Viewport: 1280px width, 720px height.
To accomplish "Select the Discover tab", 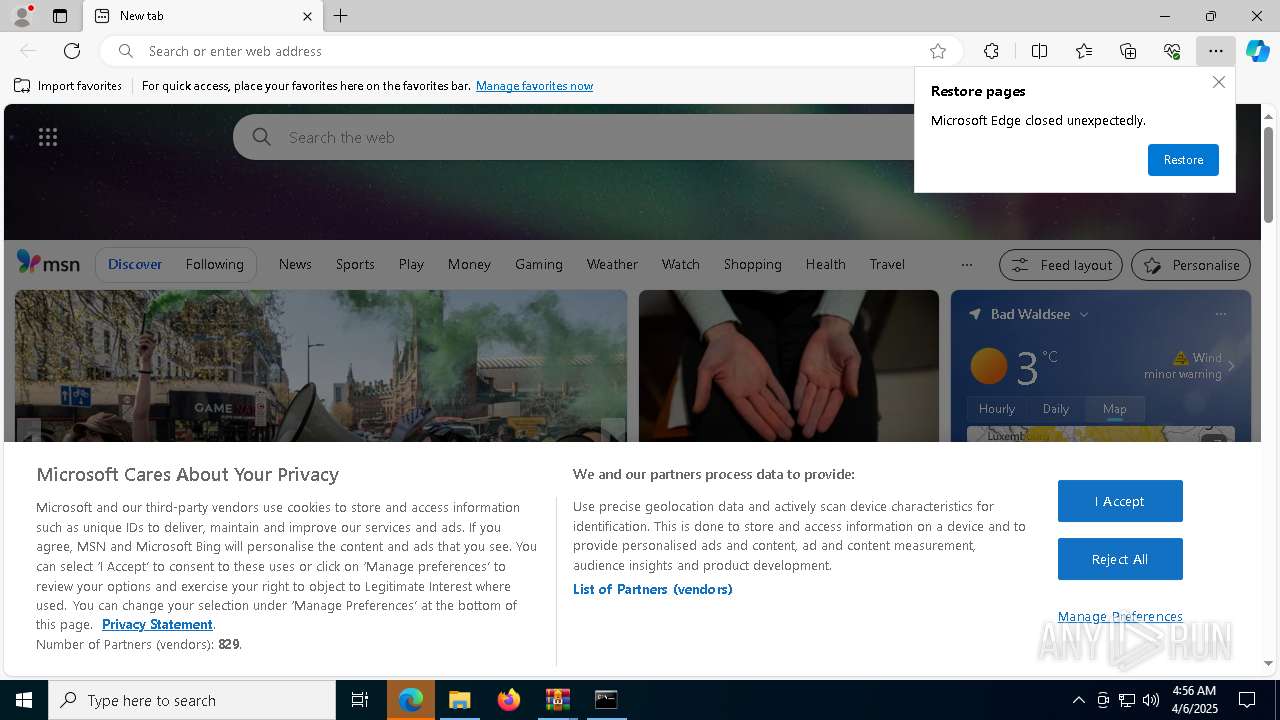I will pyautogui.click(x=135, y=264).
